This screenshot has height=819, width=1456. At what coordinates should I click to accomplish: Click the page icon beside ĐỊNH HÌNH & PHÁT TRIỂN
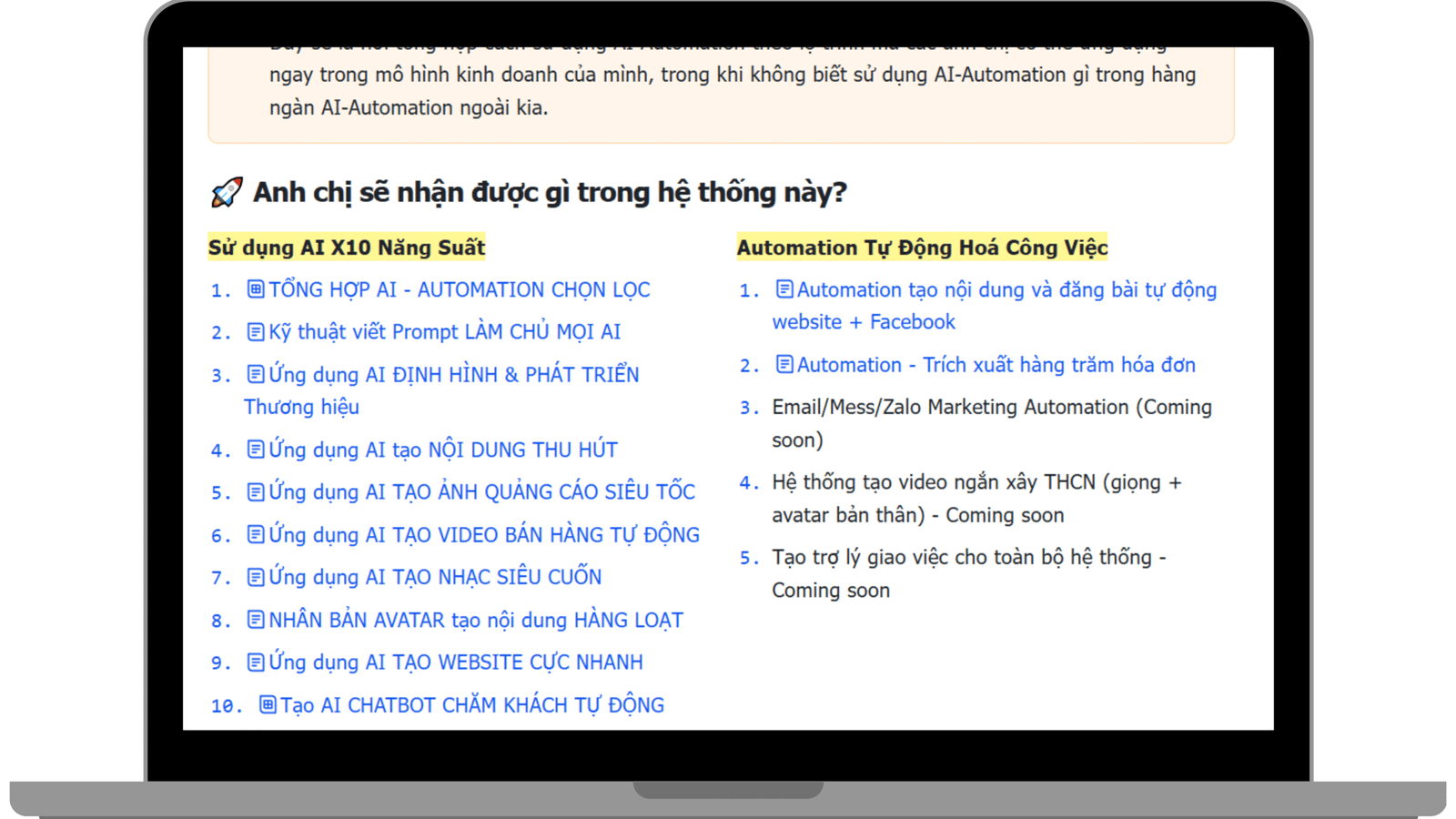(x=256, y=374)
